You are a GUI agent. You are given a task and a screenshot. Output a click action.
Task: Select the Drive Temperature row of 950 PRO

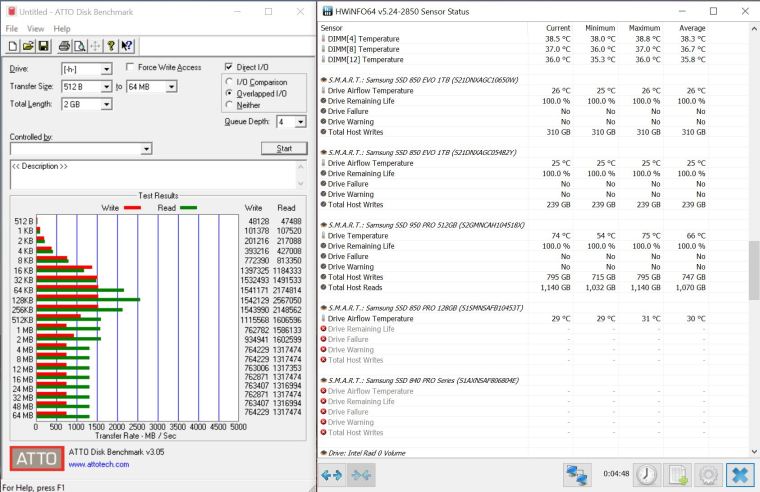click(514, 236)
